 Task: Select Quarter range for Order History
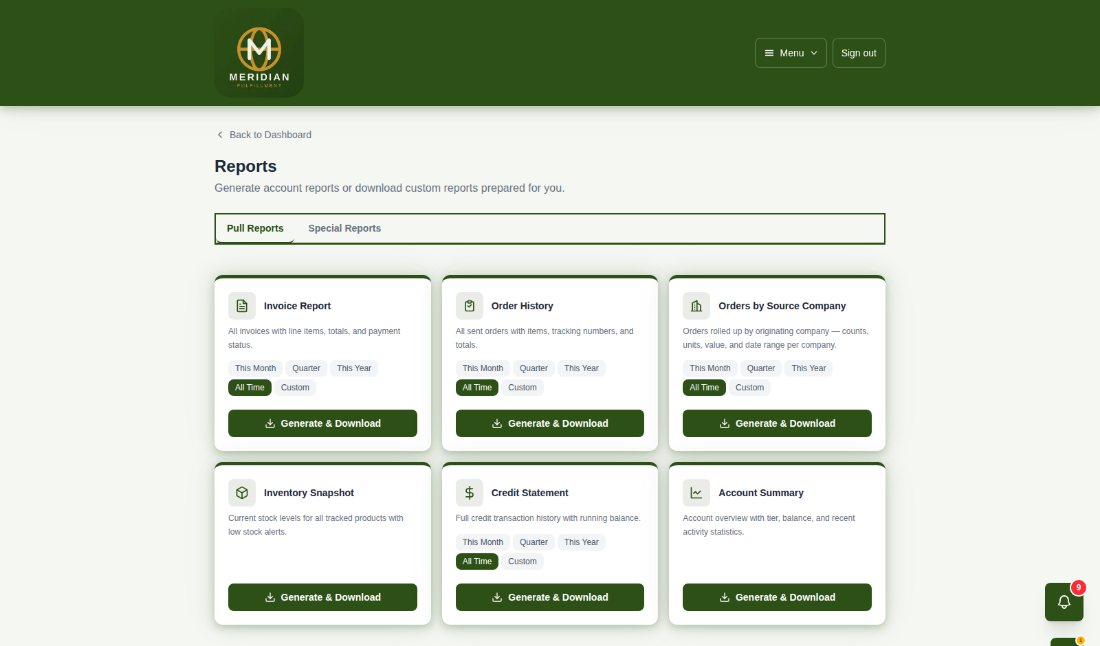533,368
